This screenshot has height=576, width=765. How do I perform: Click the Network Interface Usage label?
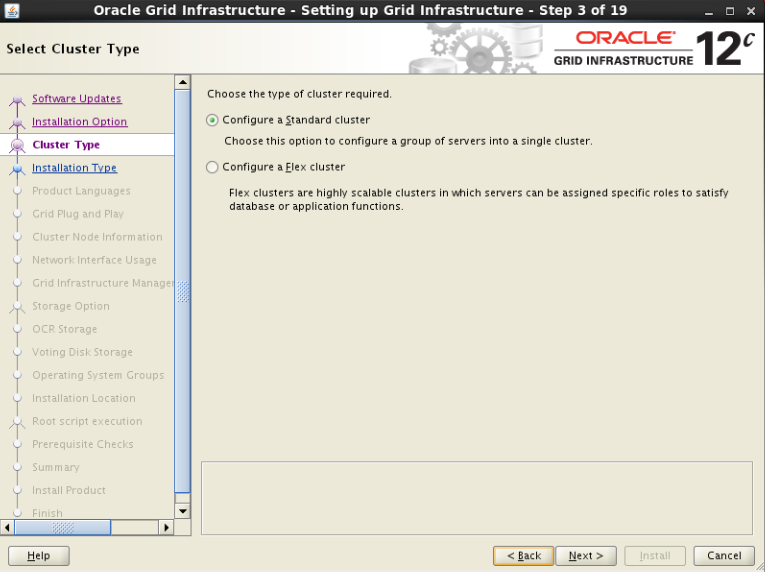coord(94,260)
